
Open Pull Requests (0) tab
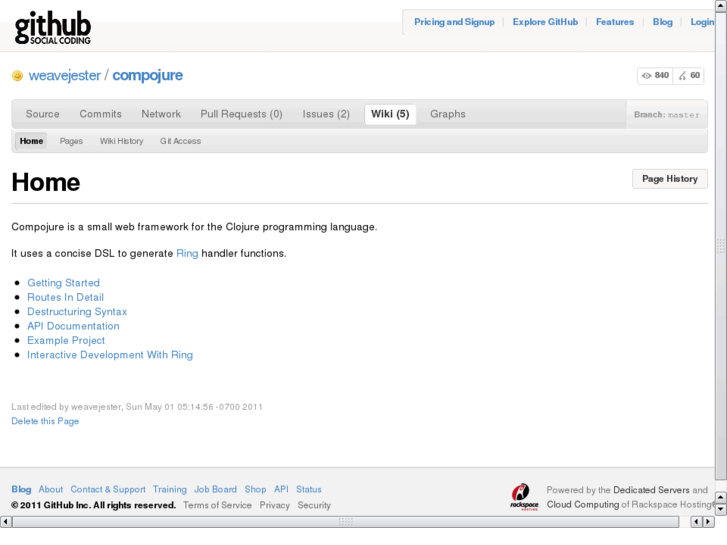tap(241, 114)
